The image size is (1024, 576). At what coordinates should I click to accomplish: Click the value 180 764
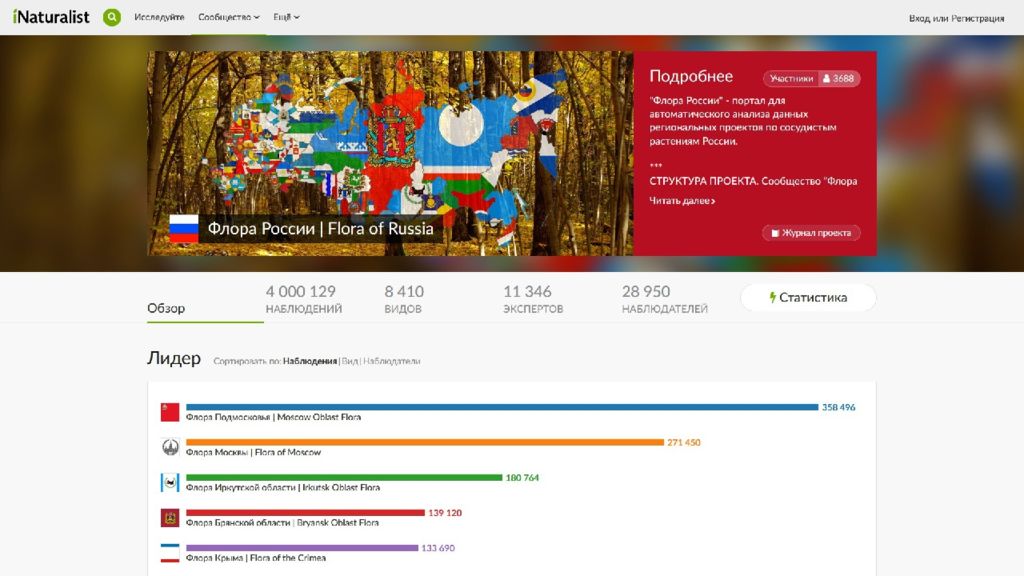pyautogui.click(x=522, y=477)
